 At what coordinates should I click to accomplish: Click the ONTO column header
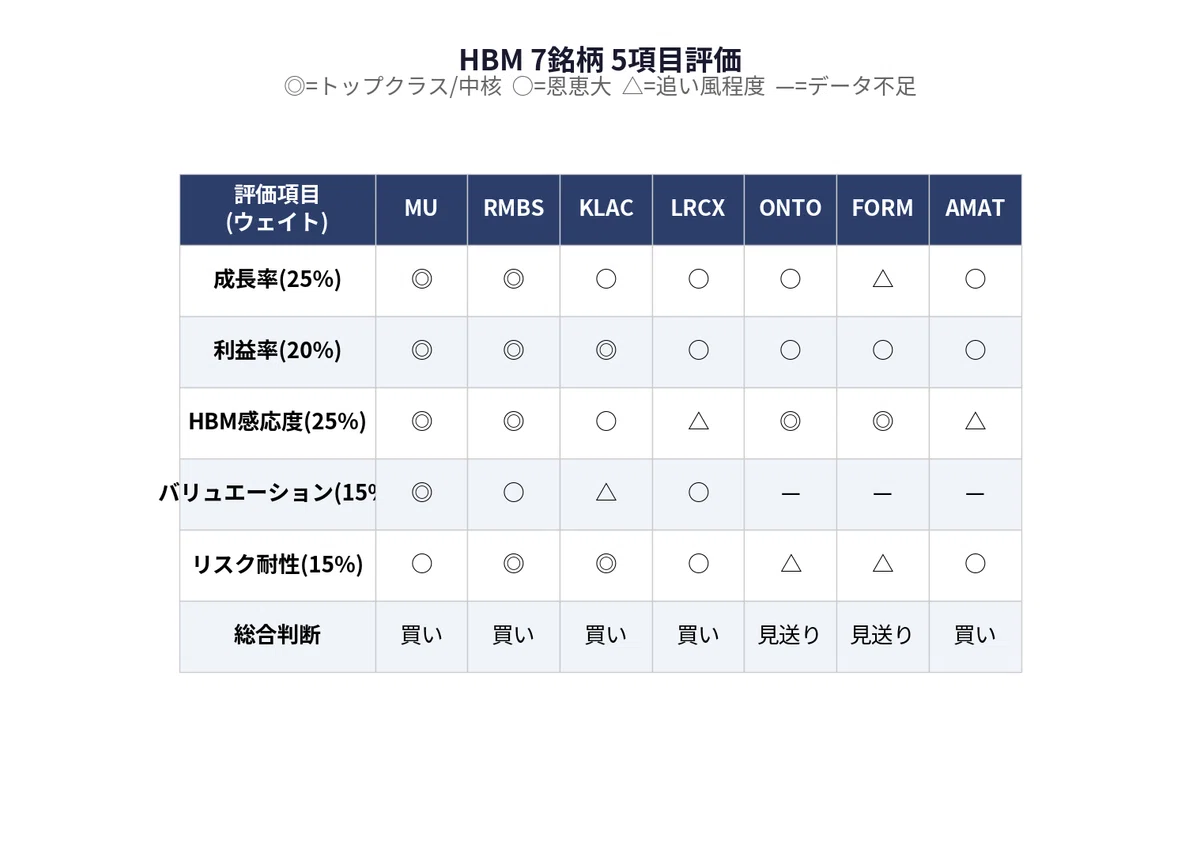(x=790, y=209)
